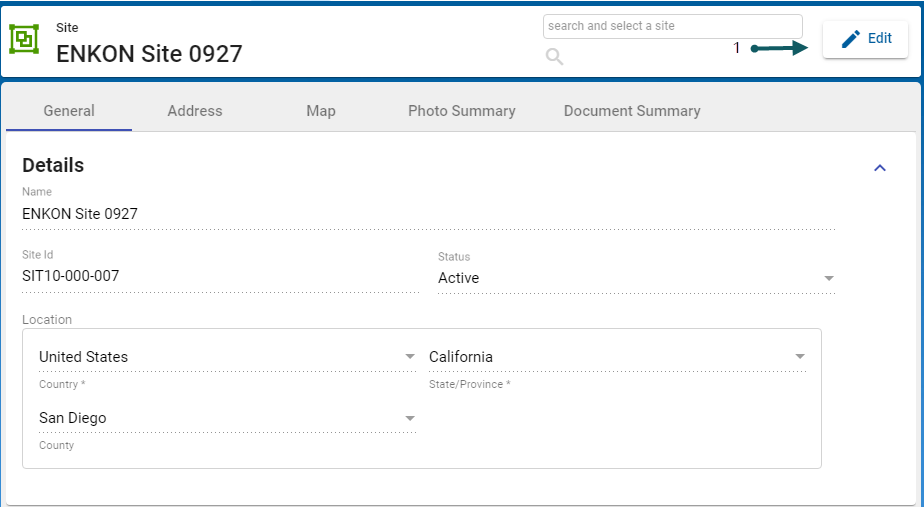Focus the search and select a site box
This screenshot has width=924, height=507.
point(672,26)
